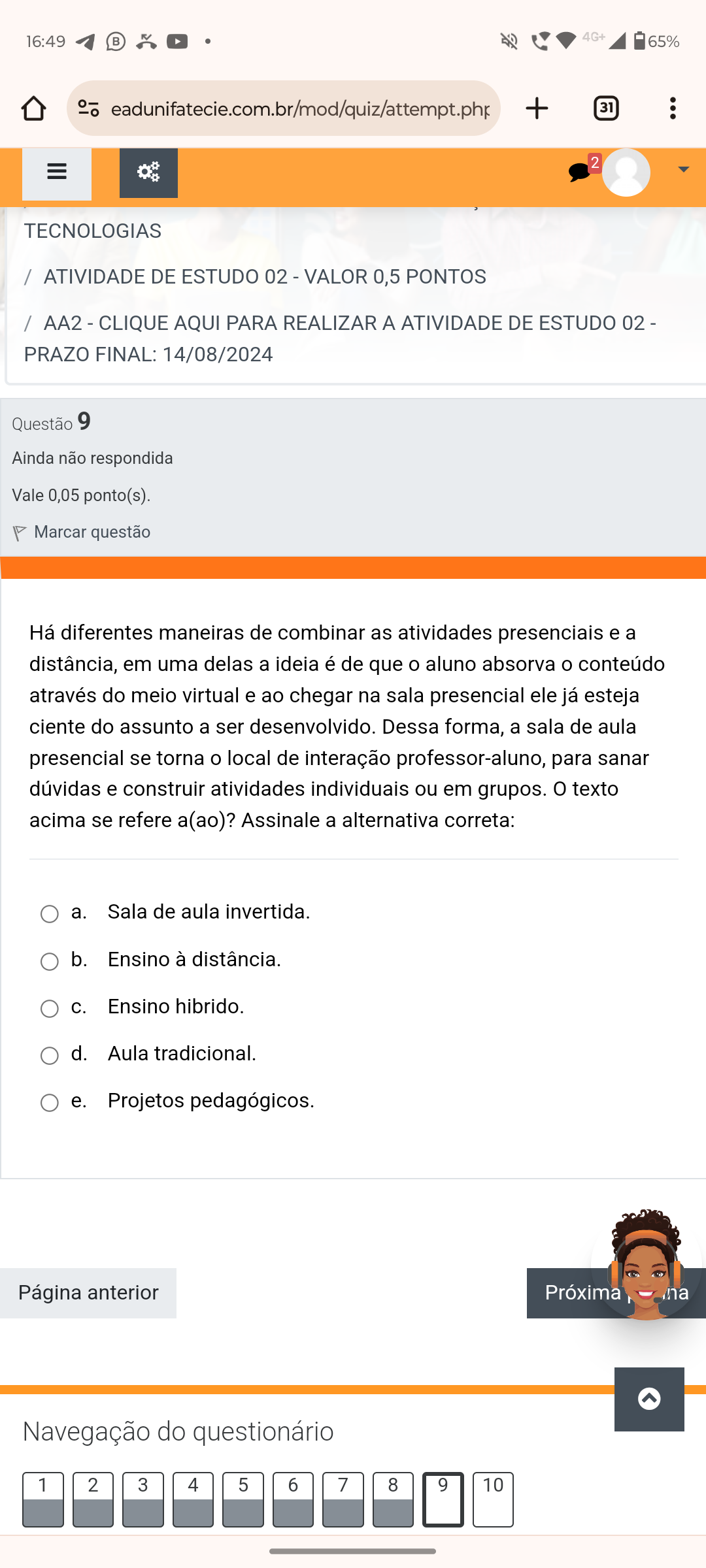Click the user profile avatar
Image resolution: width=706 pixels, height=1568 pixels.
point(626,172)
